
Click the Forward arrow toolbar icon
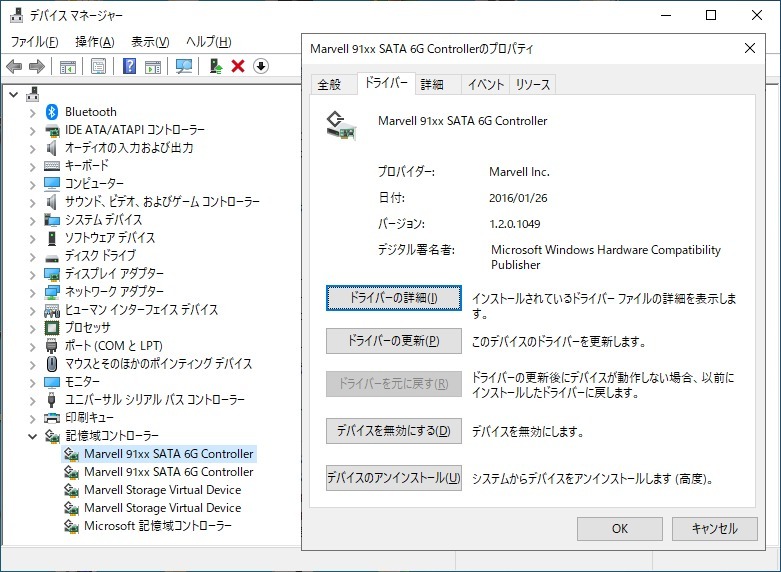[37, 66]
